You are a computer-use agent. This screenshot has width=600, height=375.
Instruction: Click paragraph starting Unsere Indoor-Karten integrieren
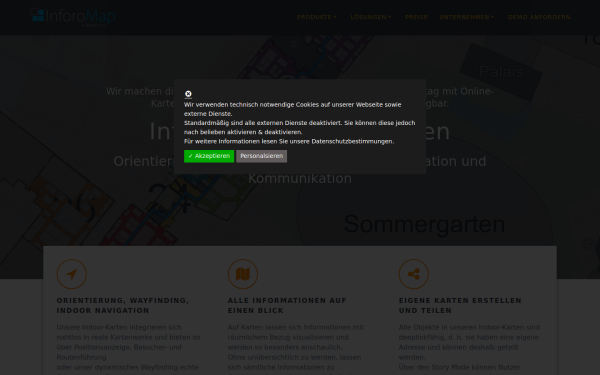tap(129, 349)
